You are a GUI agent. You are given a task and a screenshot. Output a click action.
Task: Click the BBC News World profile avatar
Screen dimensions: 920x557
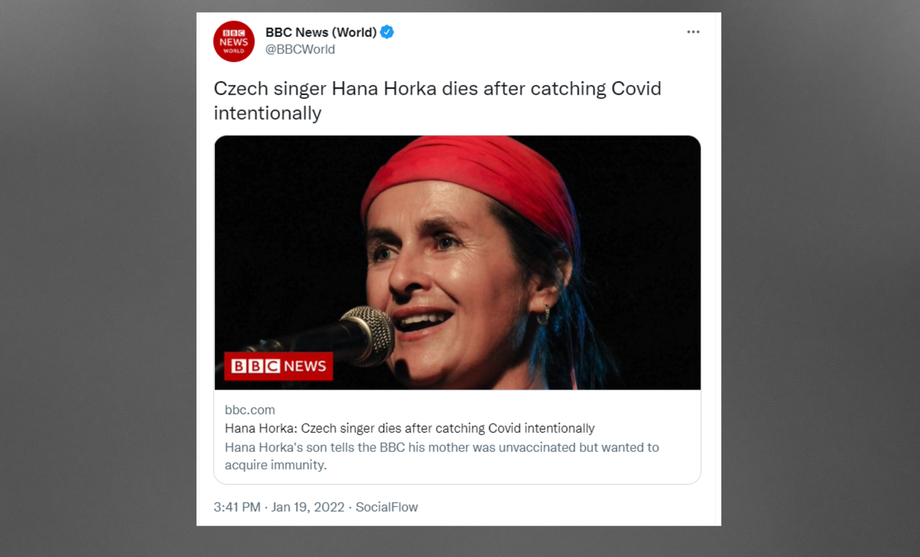pyautogui.click(x=234, y=41)
